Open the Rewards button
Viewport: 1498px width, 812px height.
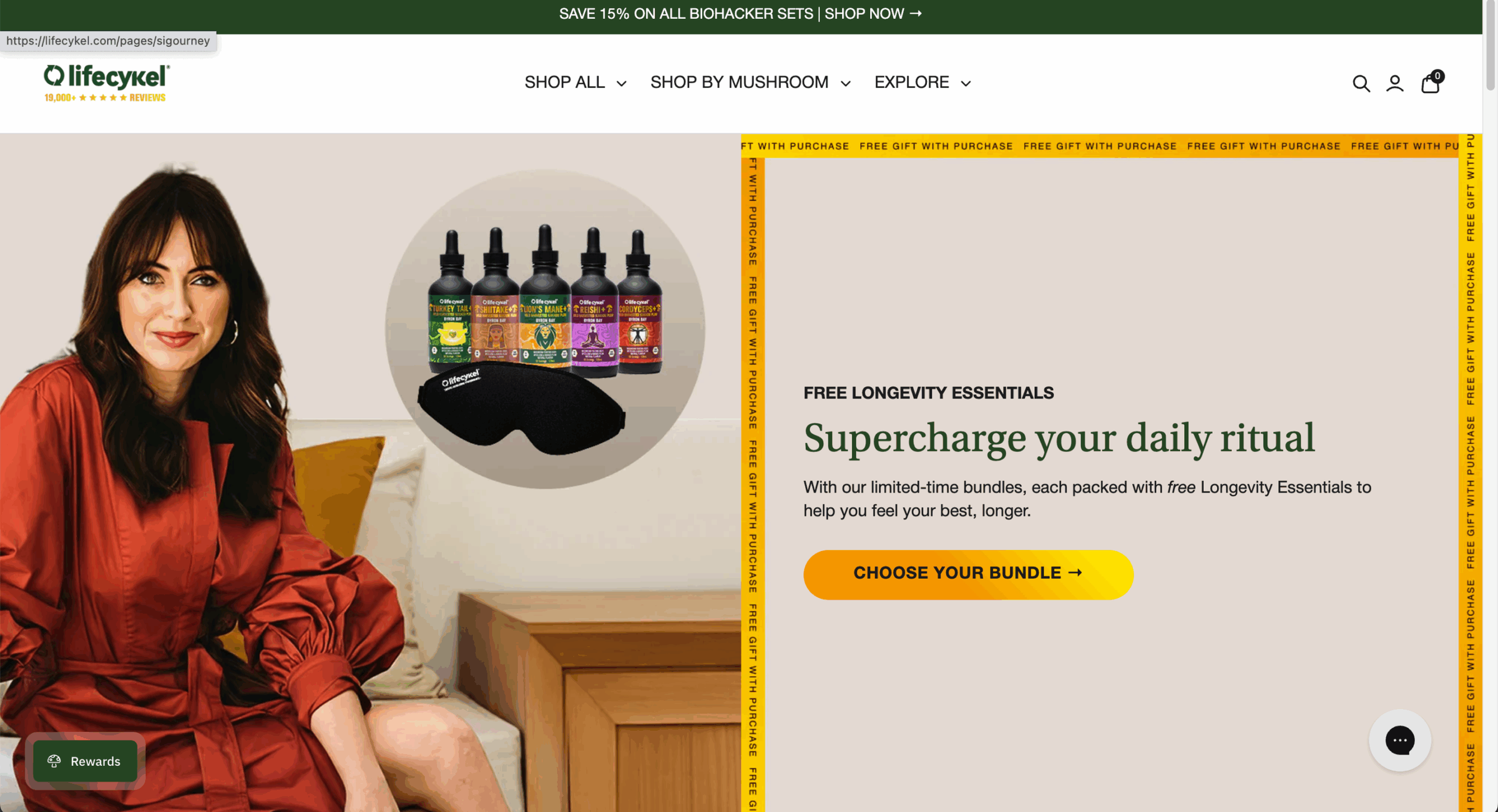coord(85,761)
